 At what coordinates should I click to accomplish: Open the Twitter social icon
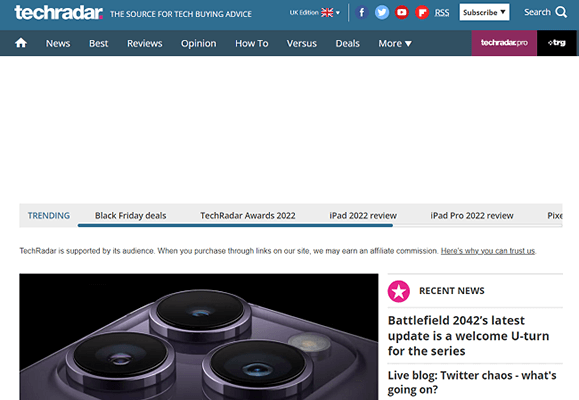coord(382,13)
